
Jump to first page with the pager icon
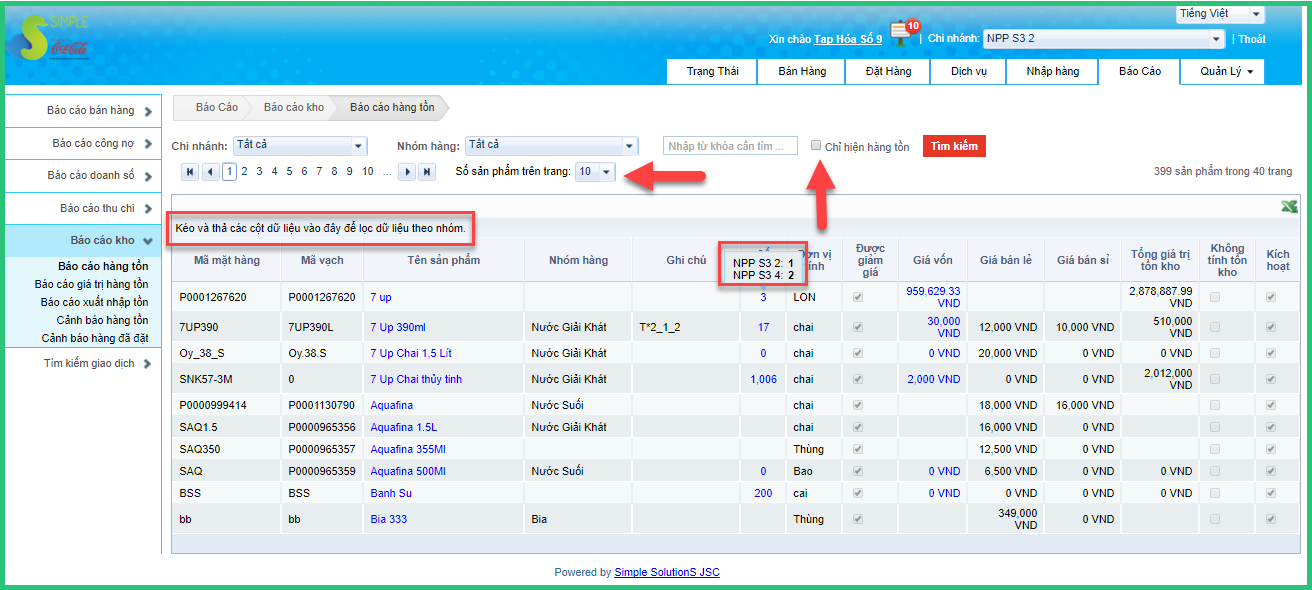point(190,172)
